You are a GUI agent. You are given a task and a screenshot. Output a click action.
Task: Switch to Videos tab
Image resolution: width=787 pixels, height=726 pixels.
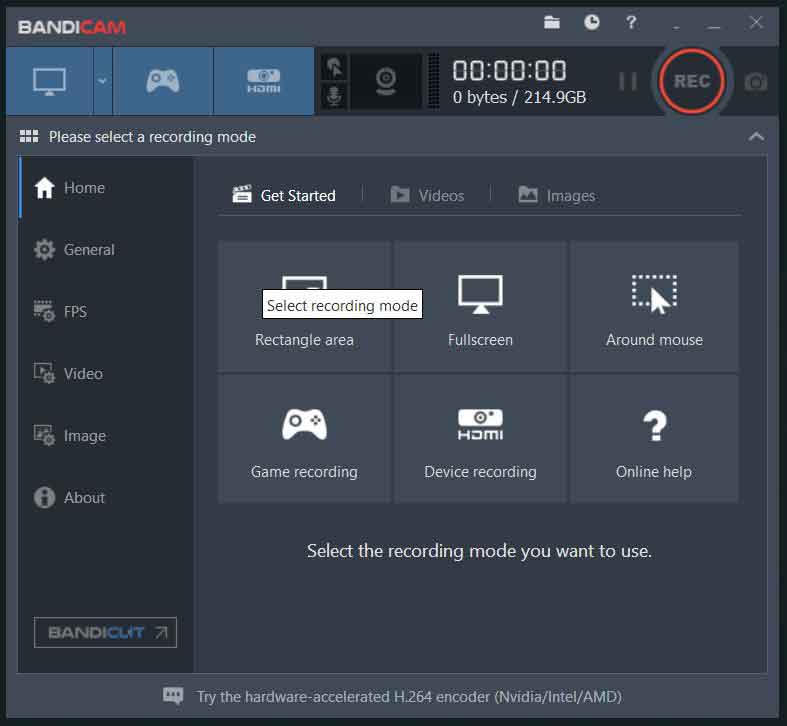427,195
